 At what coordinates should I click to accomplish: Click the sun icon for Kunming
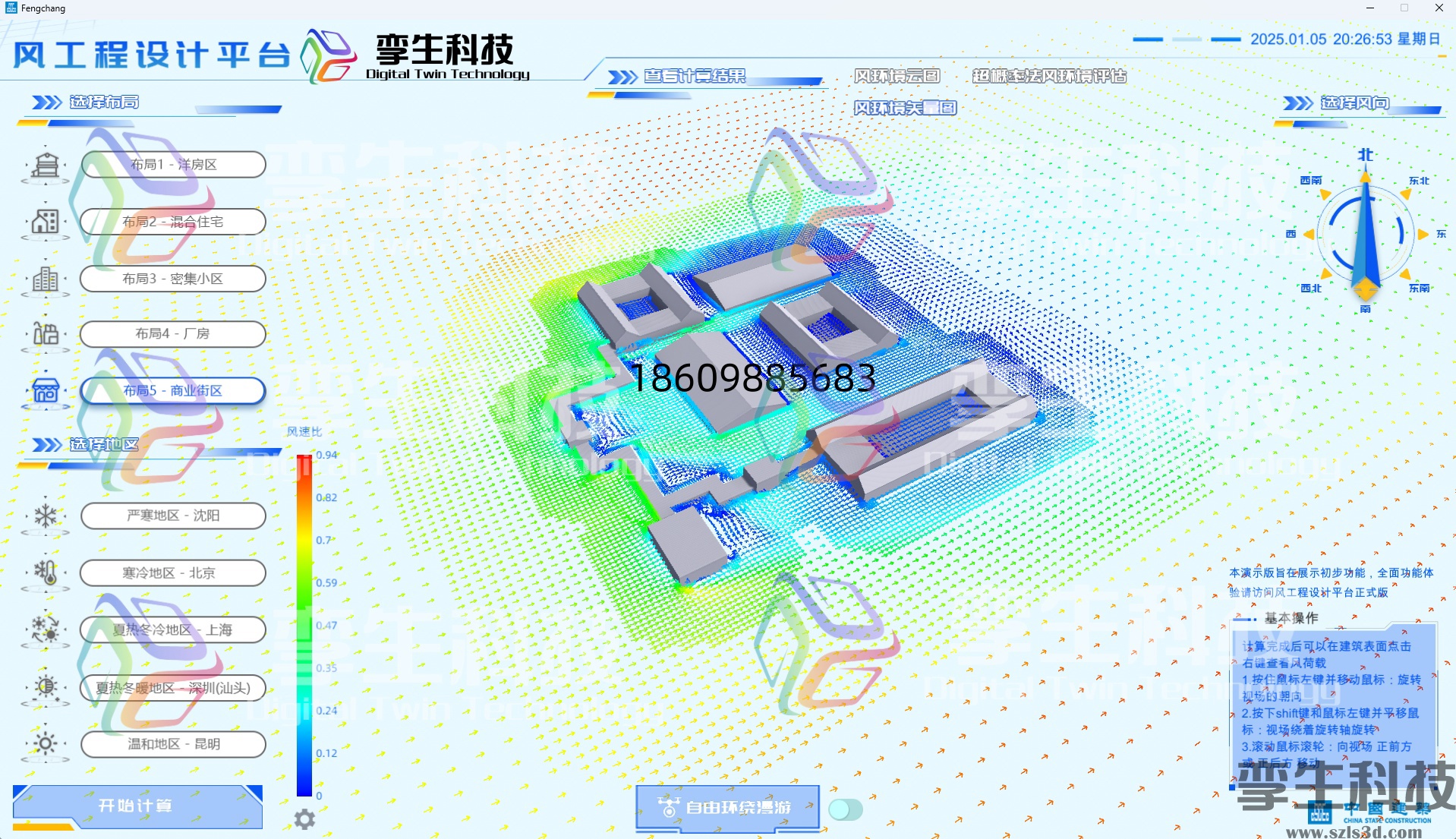(46, 743)
